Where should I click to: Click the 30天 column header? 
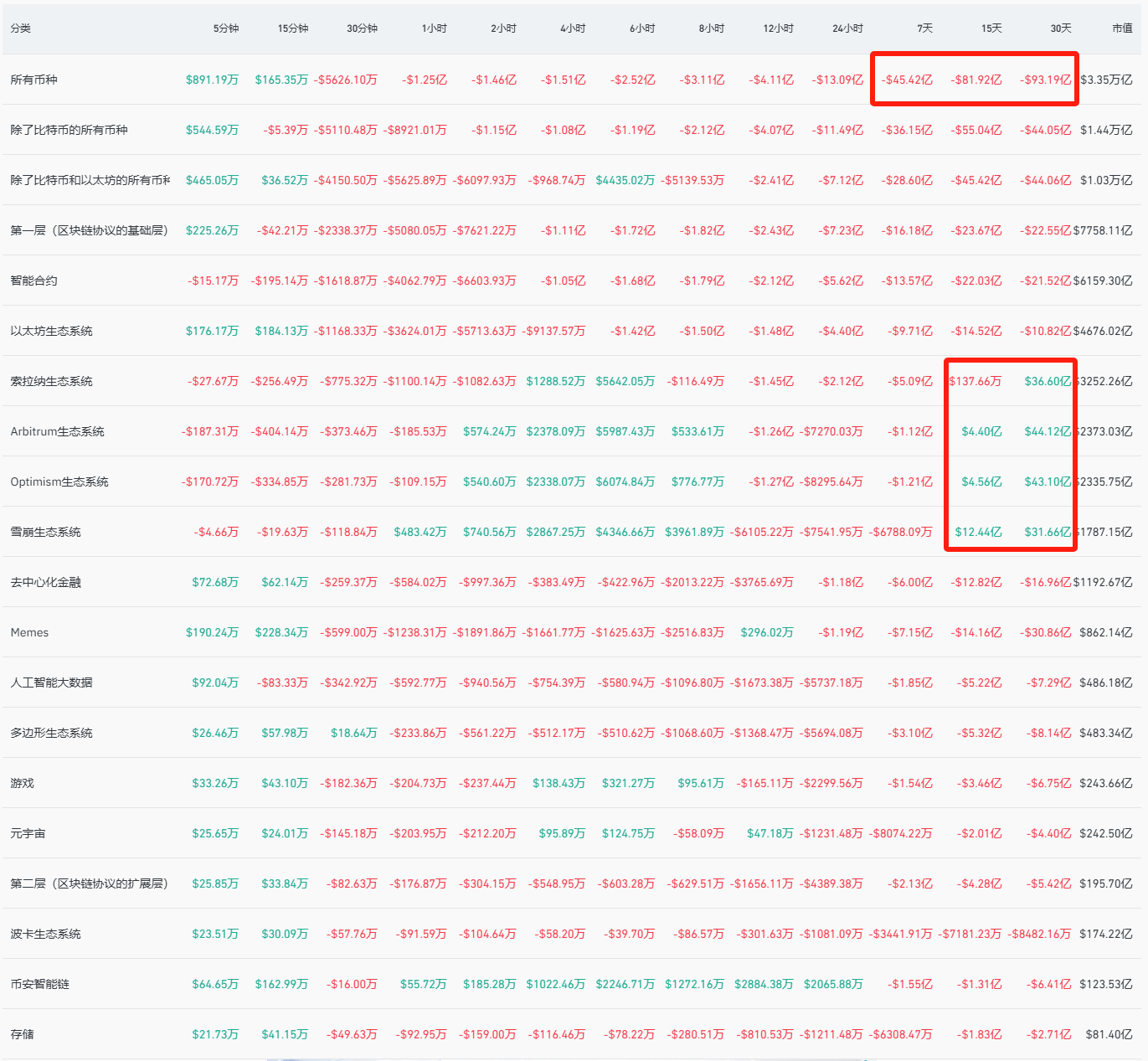click(1061, 28)
